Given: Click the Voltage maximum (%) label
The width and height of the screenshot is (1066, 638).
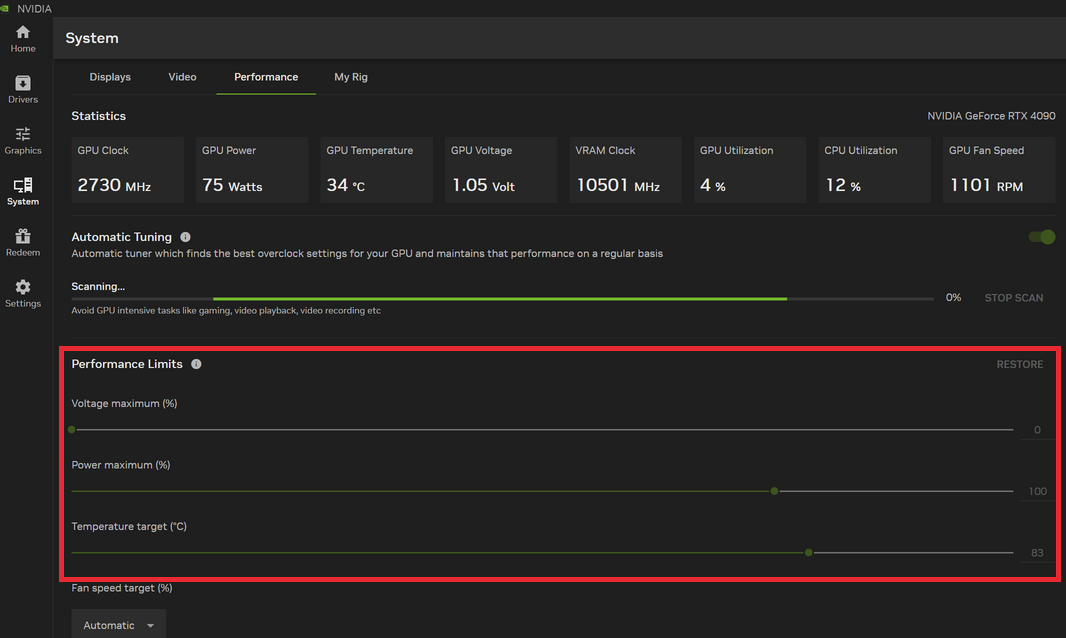Looking at the screenshot, I should pyautogui.click(x=124, y=403).
